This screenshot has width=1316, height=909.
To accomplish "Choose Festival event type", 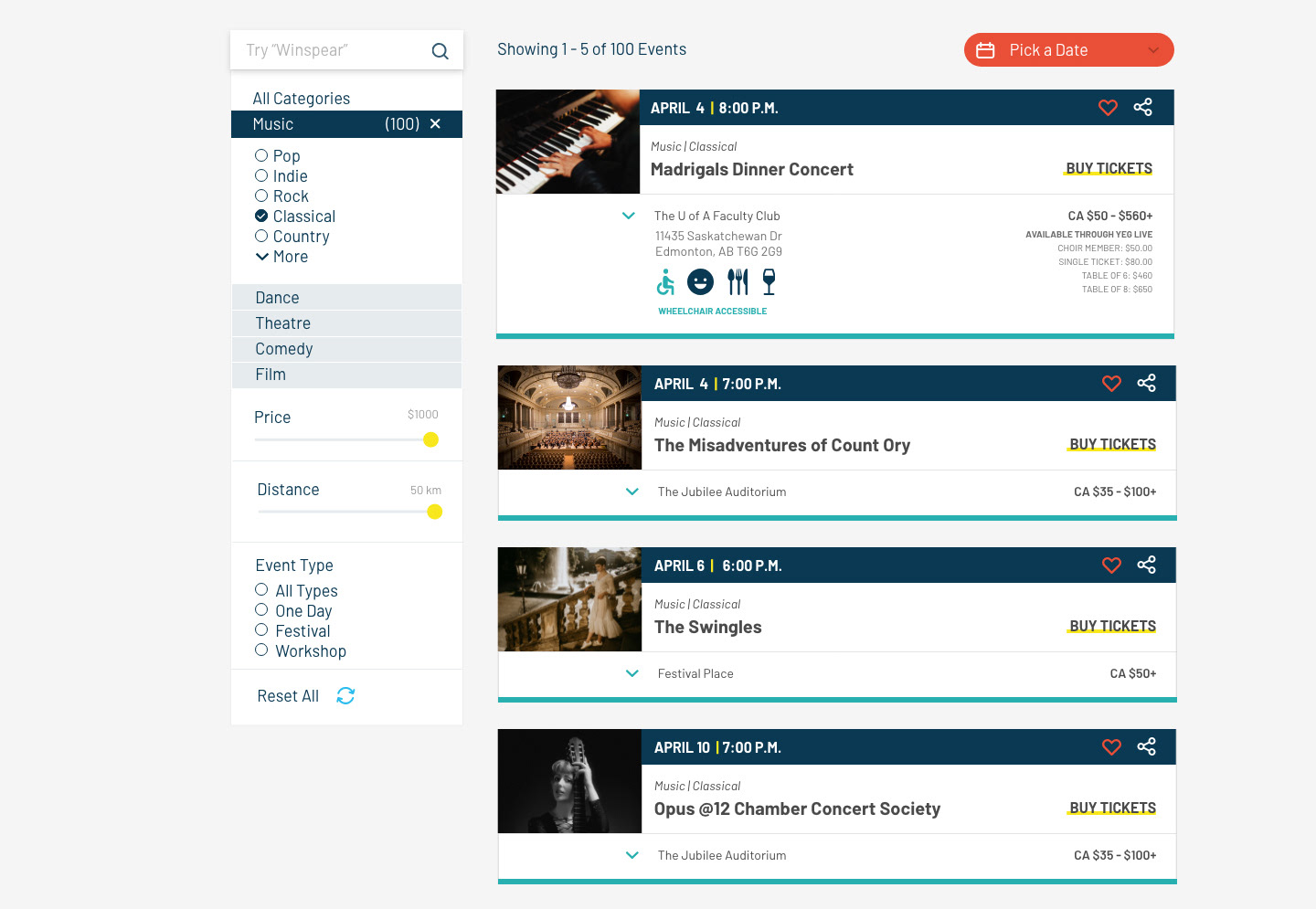I will point(261,630).
